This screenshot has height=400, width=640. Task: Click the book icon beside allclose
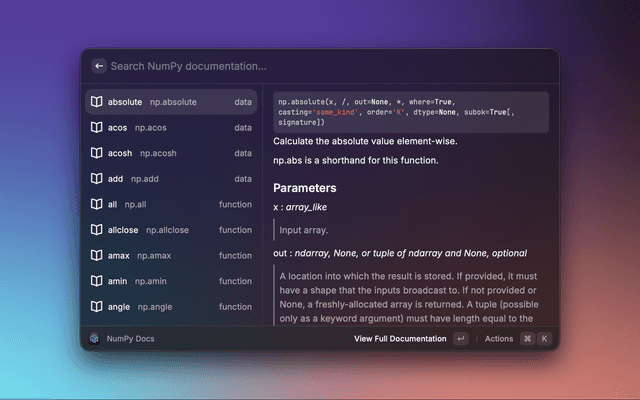point(96,230)
